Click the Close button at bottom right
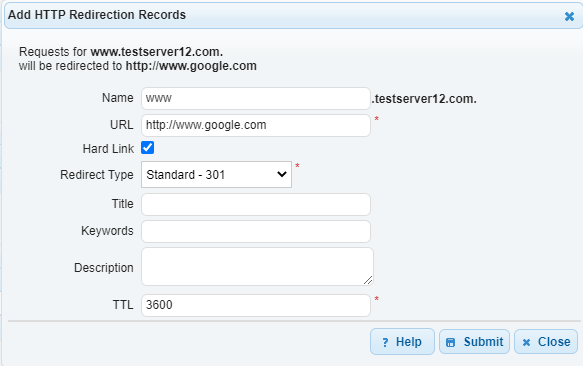This screenshot has width=583, height=366. (x=546, y=341)
